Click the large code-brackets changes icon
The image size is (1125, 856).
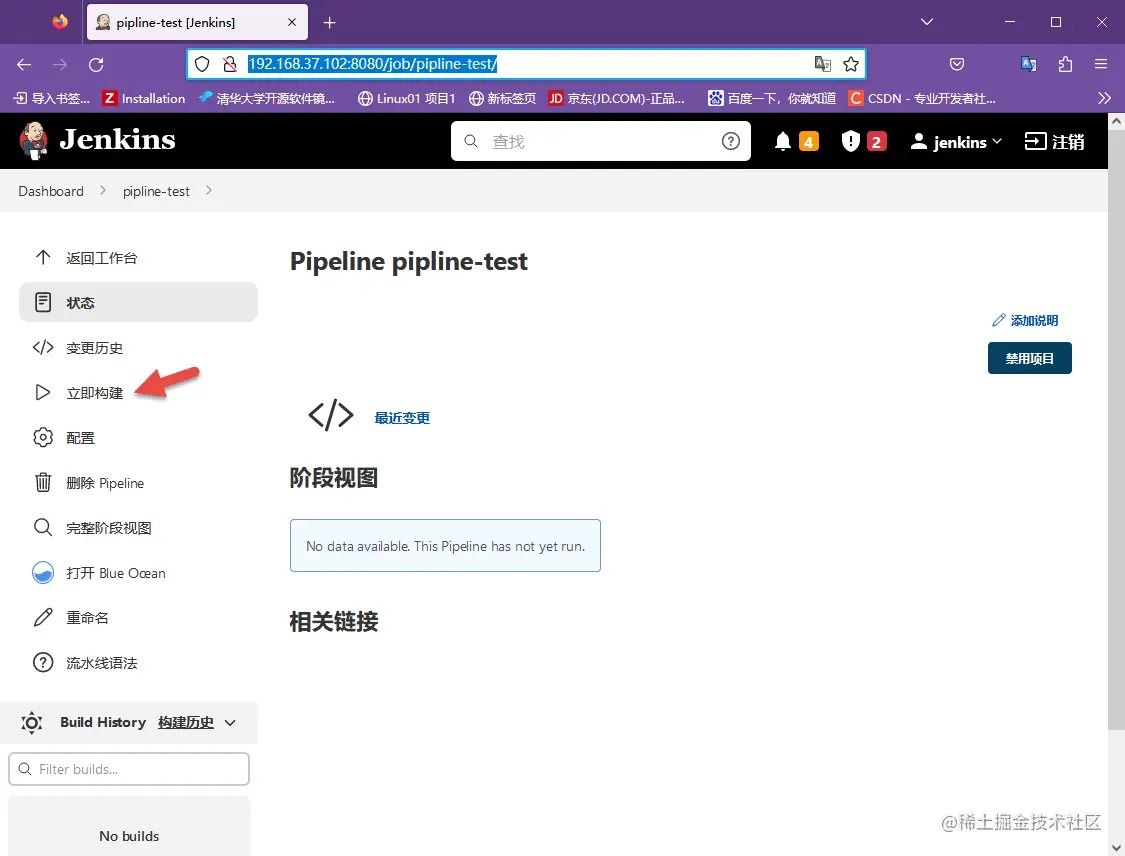tap(331, 415)
